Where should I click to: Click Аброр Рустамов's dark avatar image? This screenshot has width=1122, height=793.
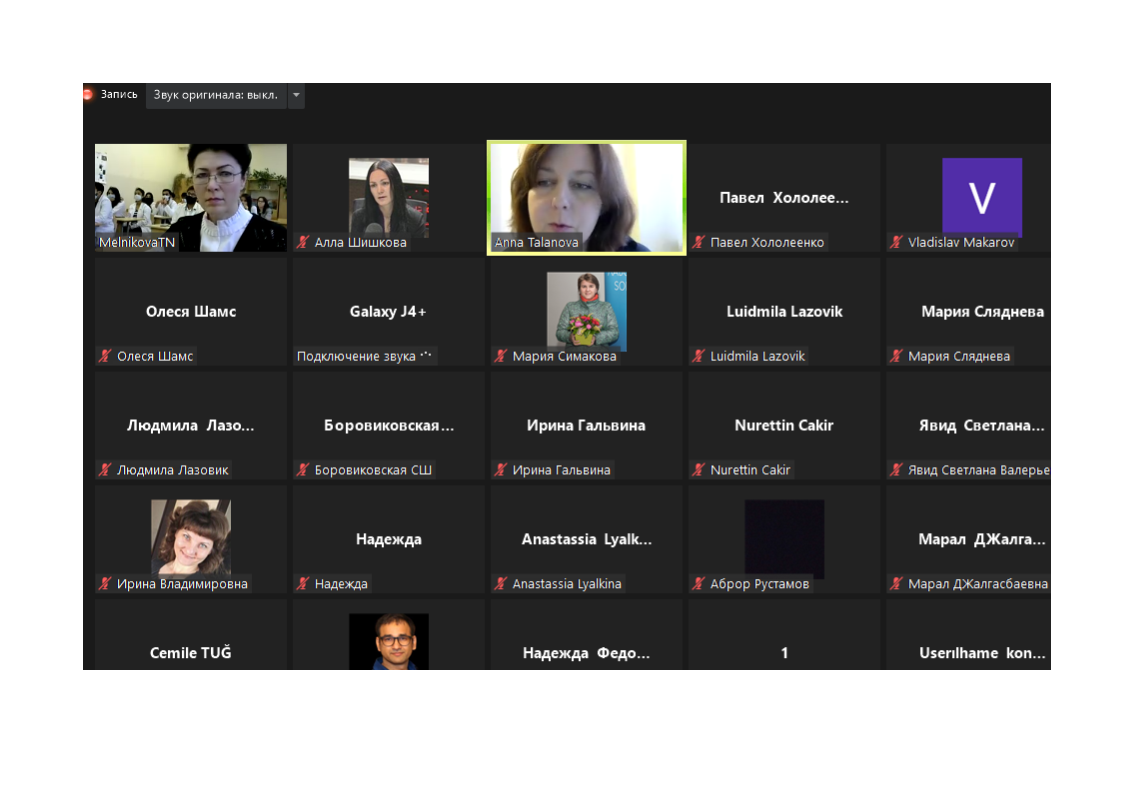point(784,538)
